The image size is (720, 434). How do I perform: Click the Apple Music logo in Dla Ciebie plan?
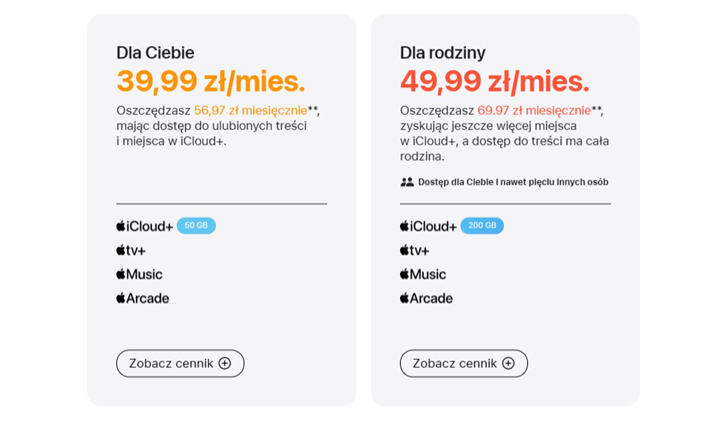[x=139, y=274]
